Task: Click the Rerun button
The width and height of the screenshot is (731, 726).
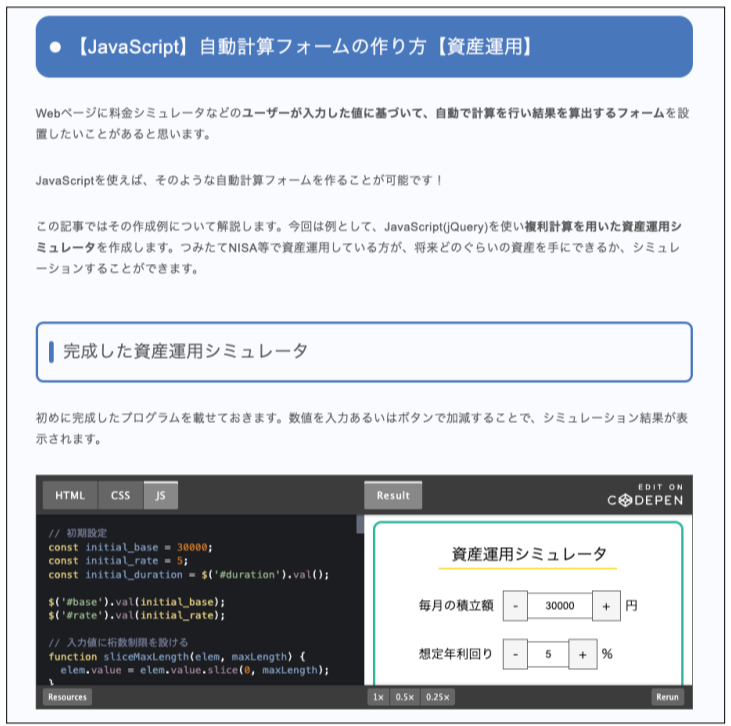Action: click(667, 697)
